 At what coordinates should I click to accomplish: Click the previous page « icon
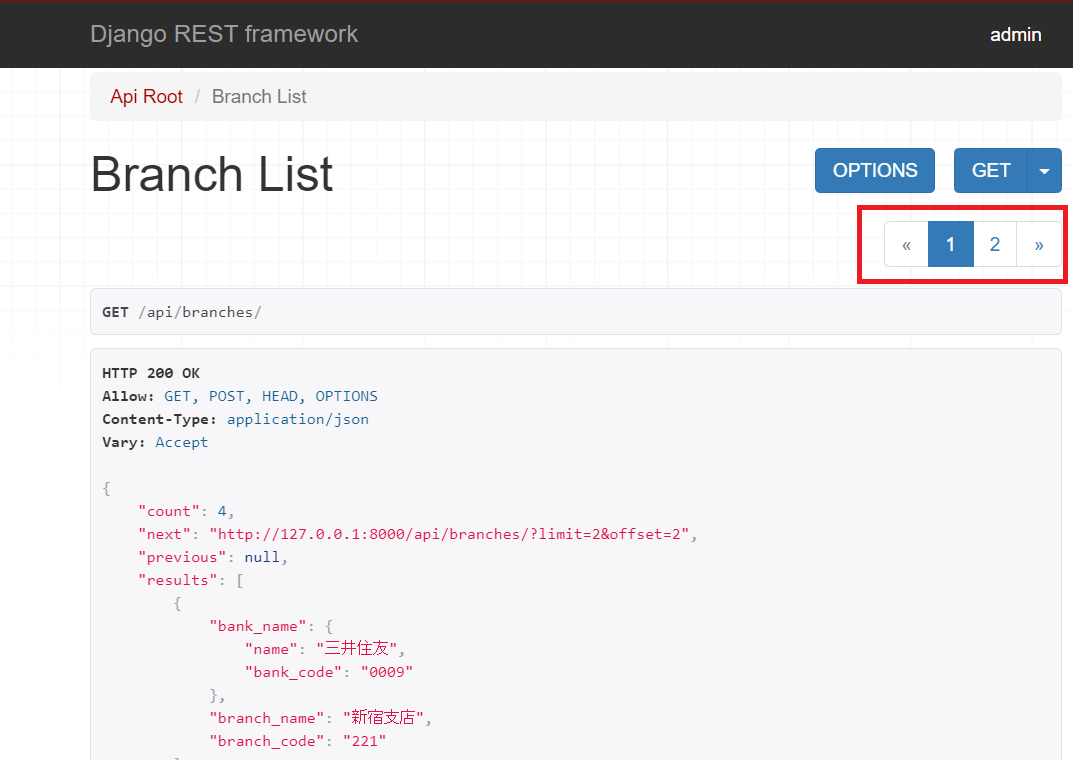(x=906, y=244)
